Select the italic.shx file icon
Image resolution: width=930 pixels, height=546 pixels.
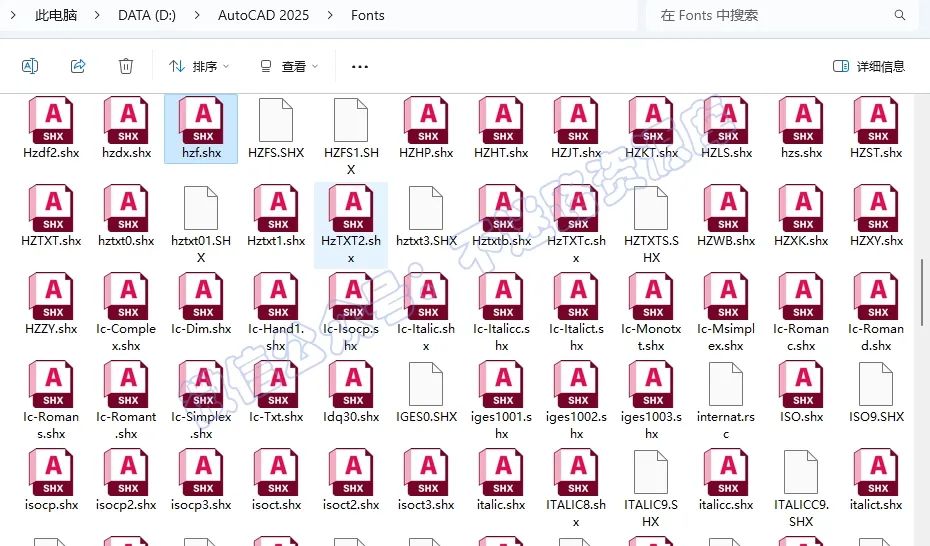pyautogui.click(x=502, y=472)
